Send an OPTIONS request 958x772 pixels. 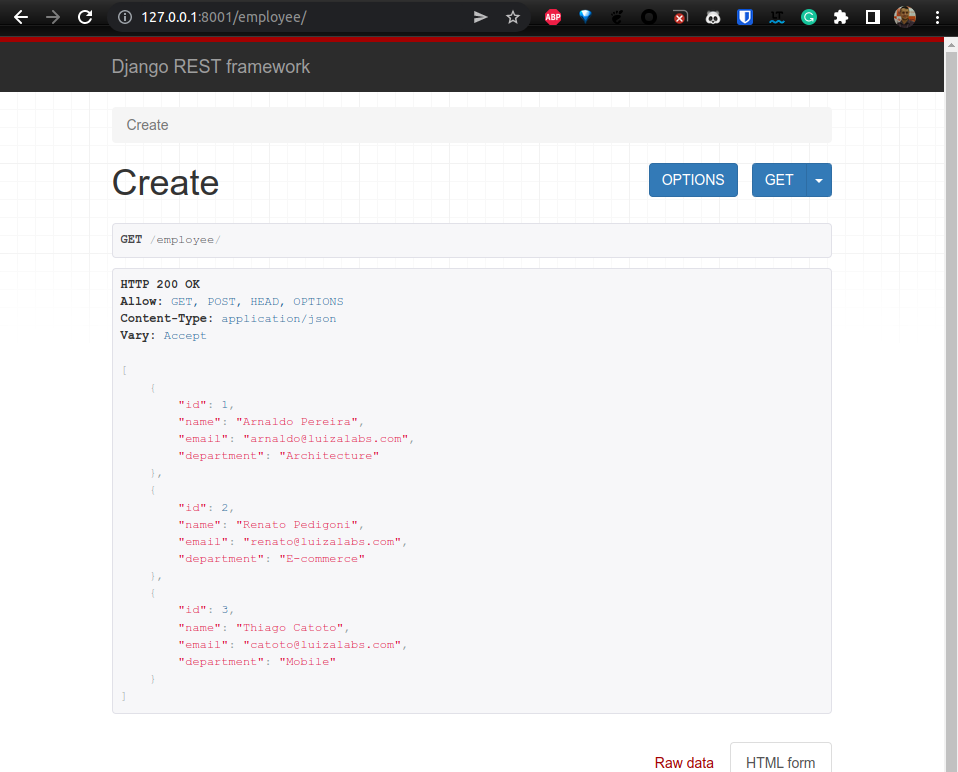693,180
